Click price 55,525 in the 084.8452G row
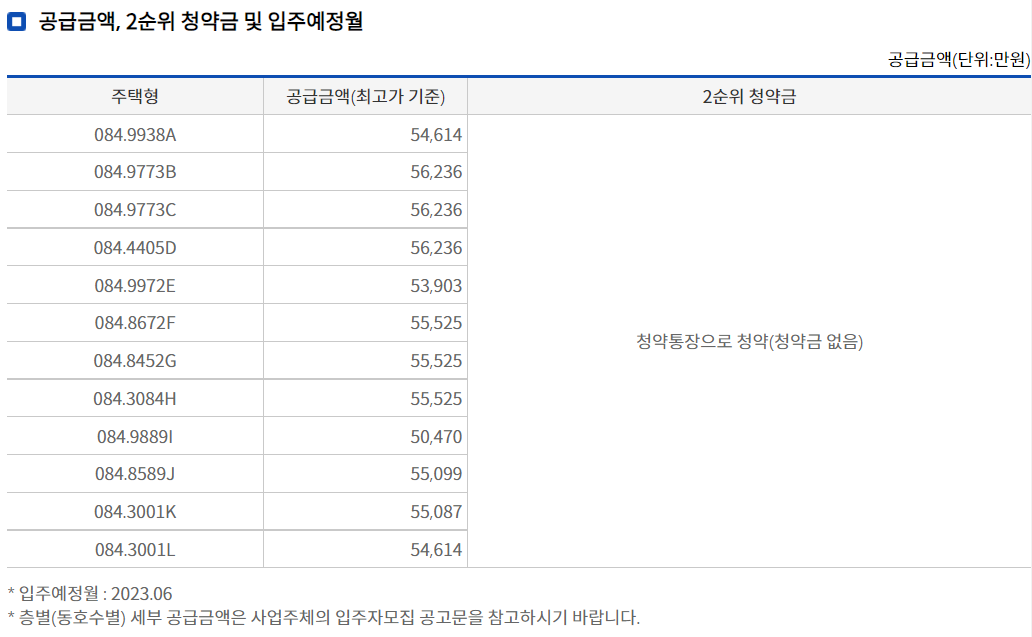Screen dimensions: 1032x637 click(436, 361)
